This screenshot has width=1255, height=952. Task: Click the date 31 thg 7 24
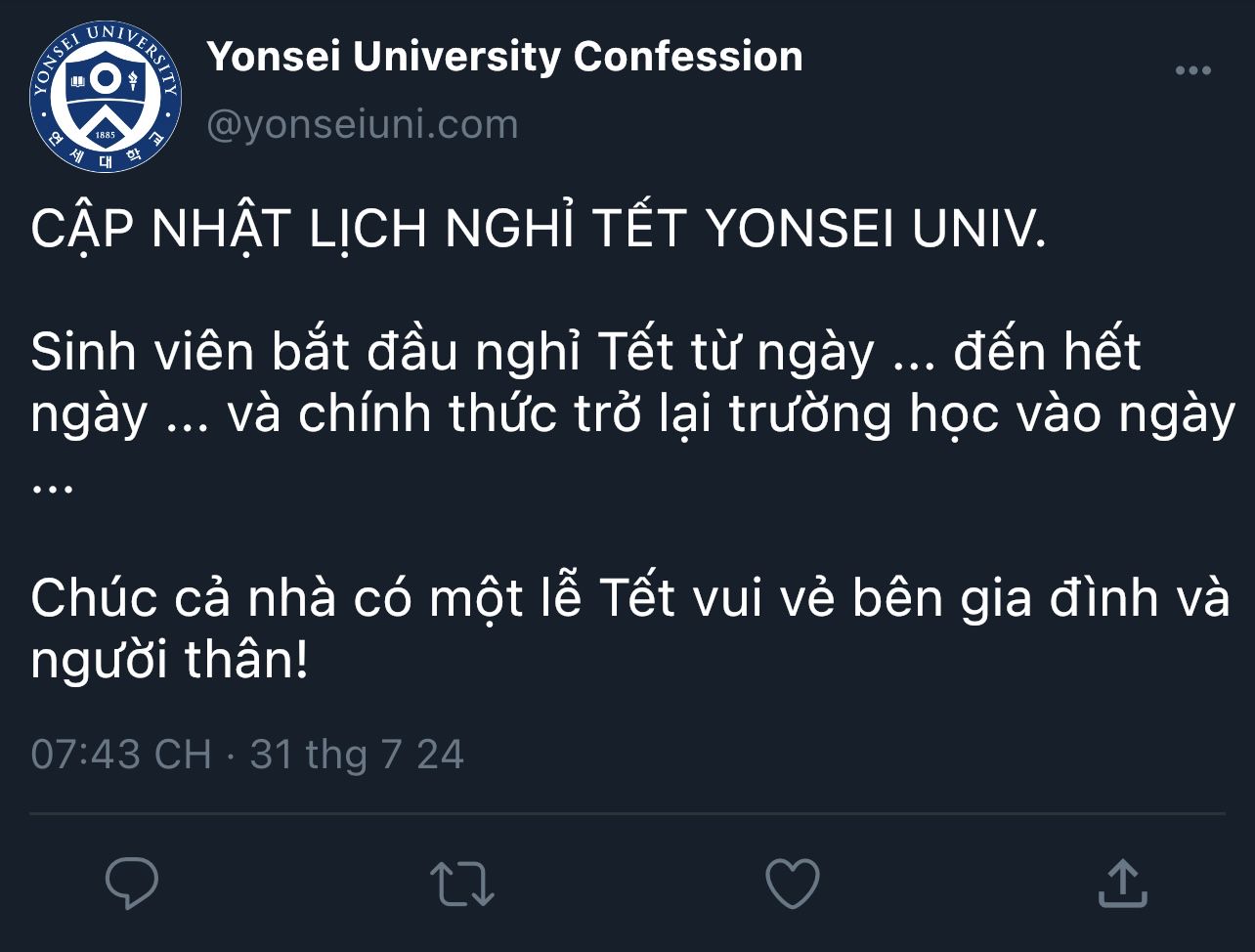pos(357,755)
